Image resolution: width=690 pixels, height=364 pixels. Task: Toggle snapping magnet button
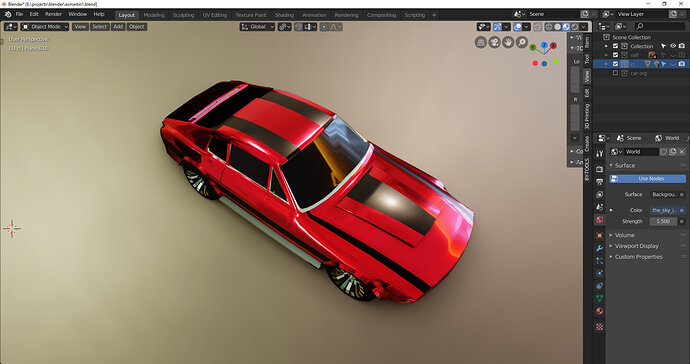pyautogui.click(x=299, y=27)
